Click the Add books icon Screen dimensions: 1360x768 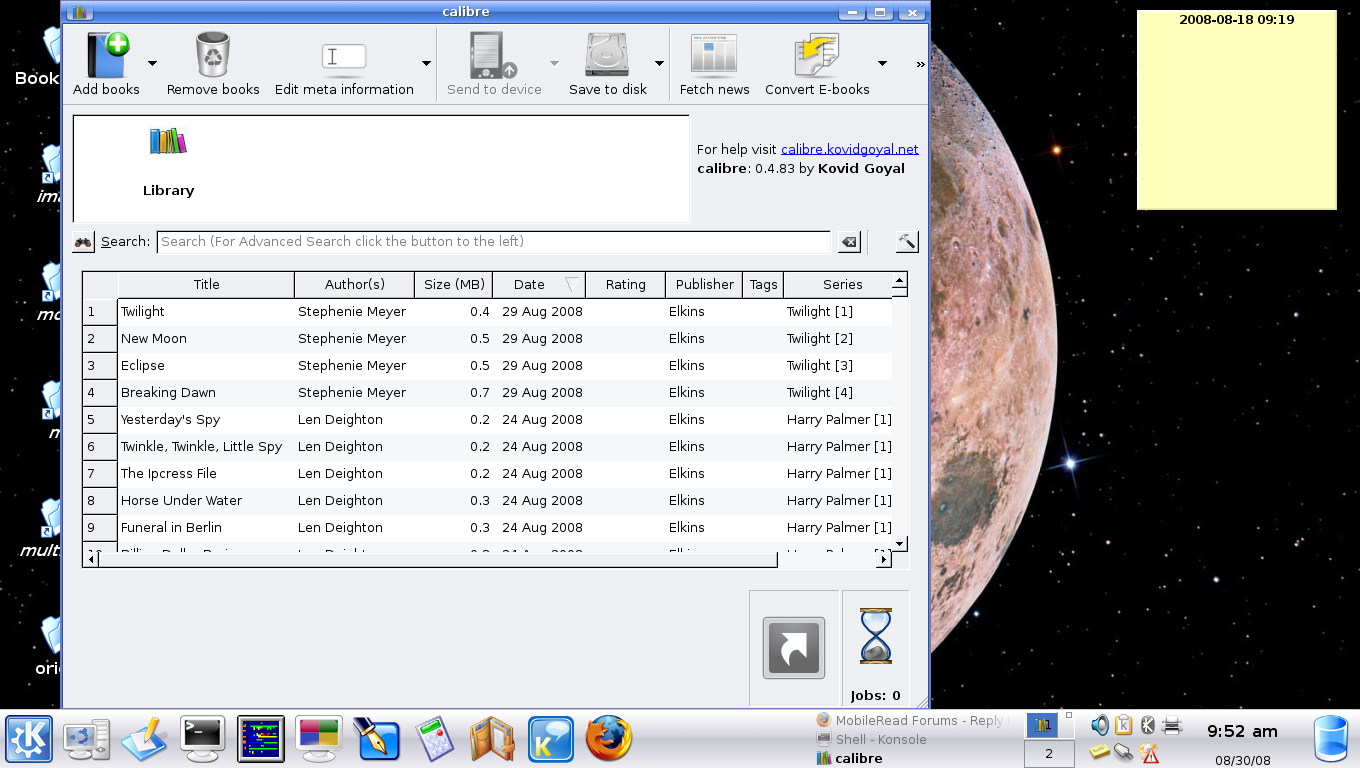[x=107, y=56]
